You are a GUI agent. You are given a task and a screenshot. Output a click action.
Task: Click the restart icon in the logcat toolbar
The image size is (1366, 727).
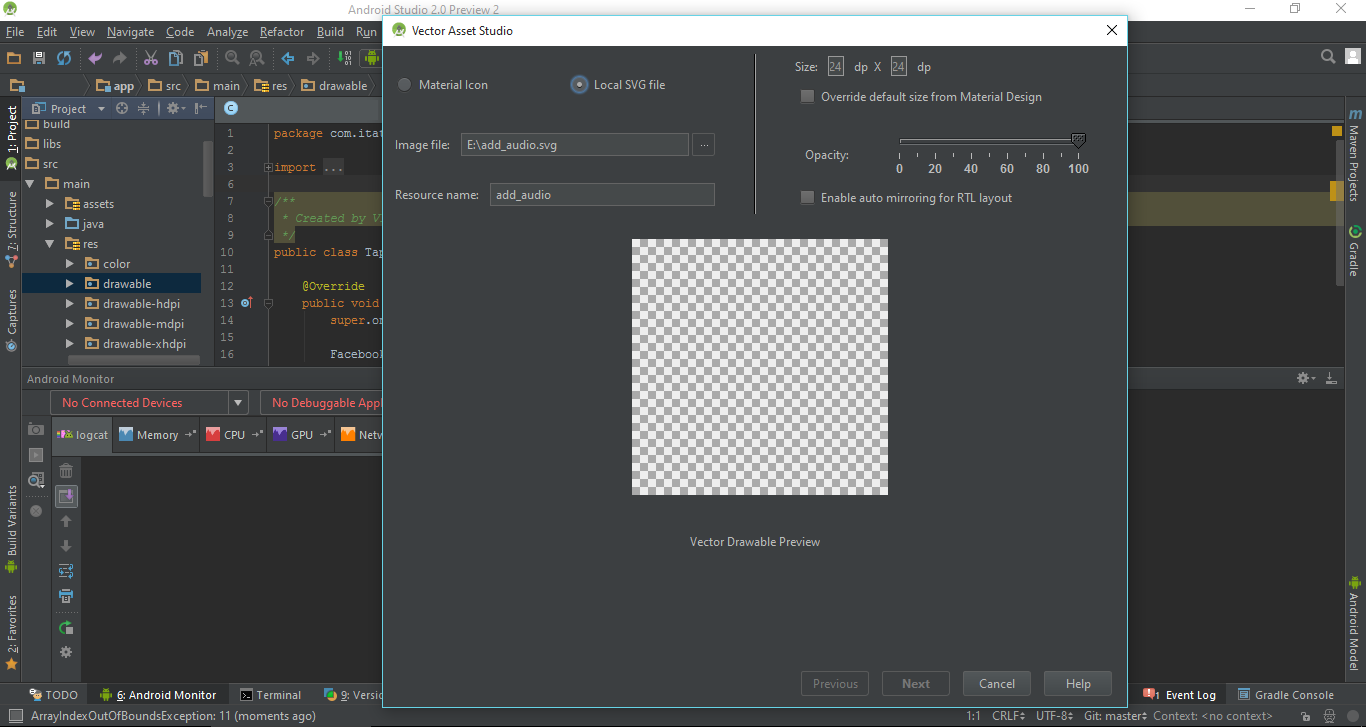[66, 627]
